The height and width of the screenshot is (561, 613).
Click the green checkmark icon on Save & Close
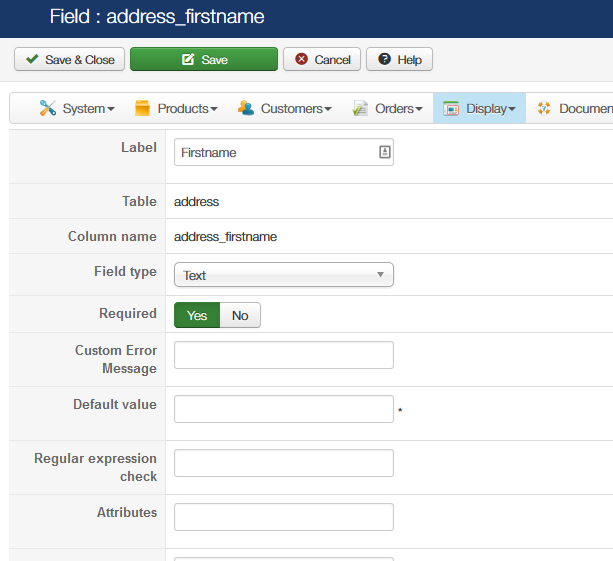click(32, 59)
